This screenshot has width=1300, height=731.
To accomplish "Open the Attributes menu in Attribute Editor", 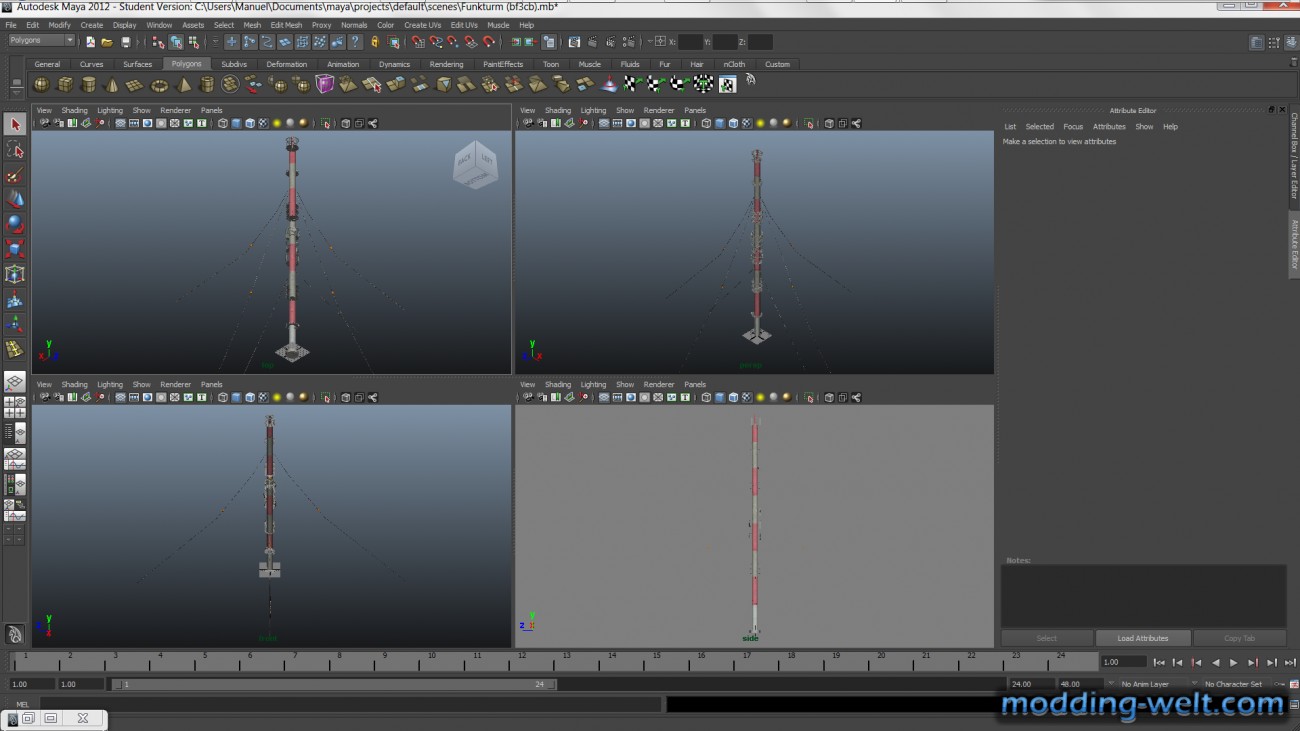I will tap(1109, 127).
